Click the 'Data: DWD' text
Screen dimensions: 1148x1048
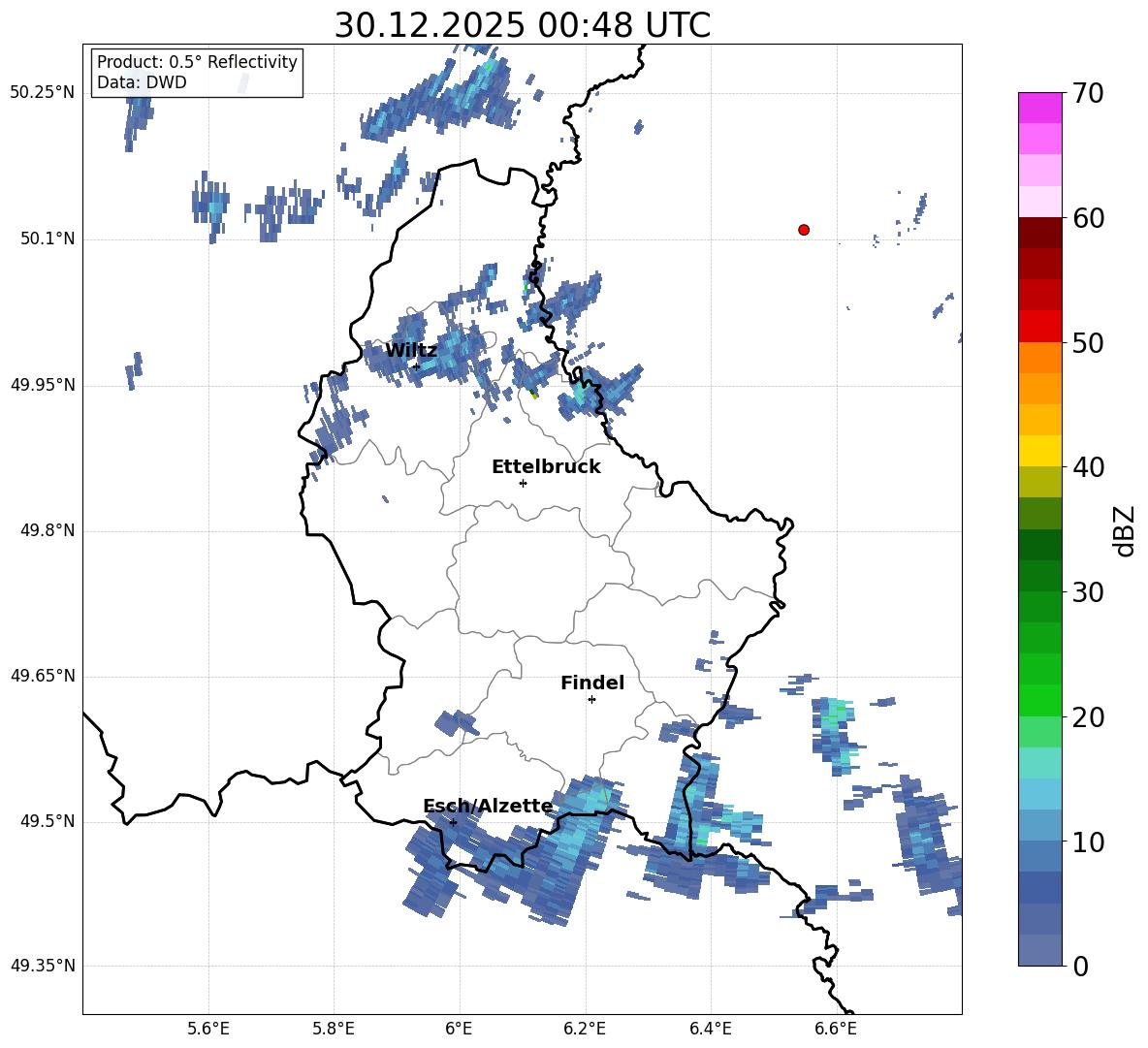(x=142, y=82)
